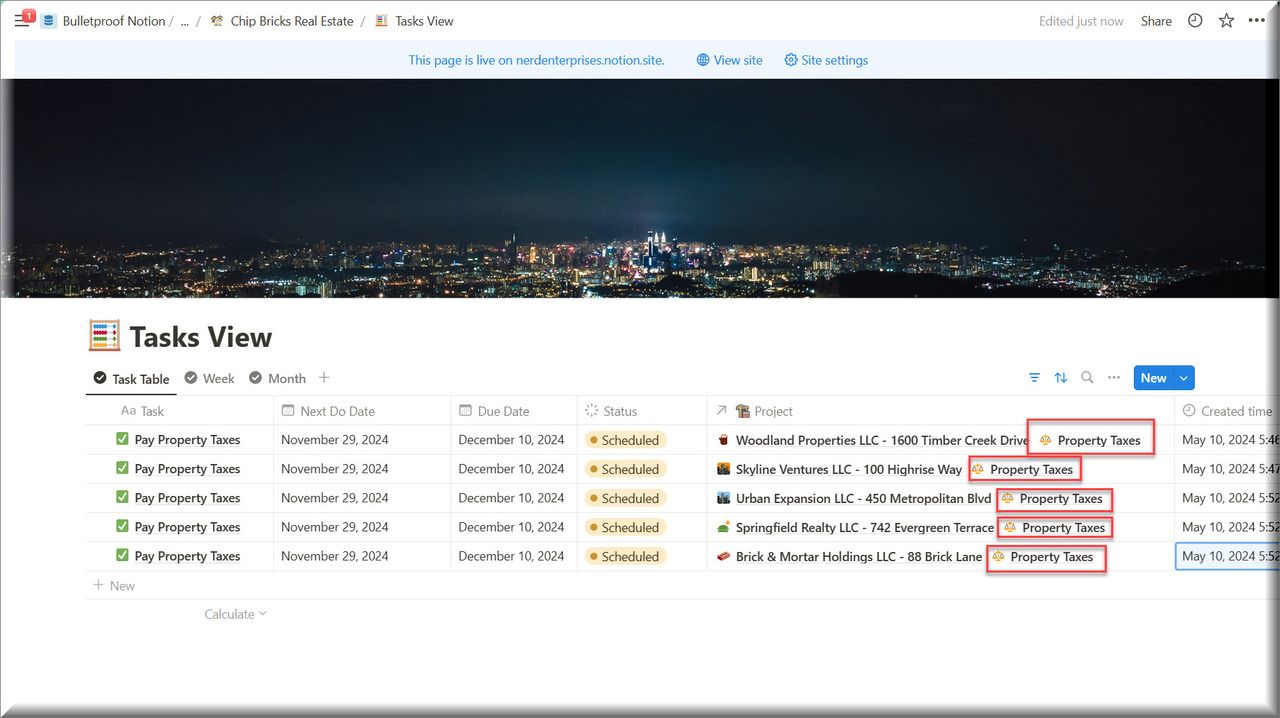
Task: Open page history clock icon
Action: 1195,21
